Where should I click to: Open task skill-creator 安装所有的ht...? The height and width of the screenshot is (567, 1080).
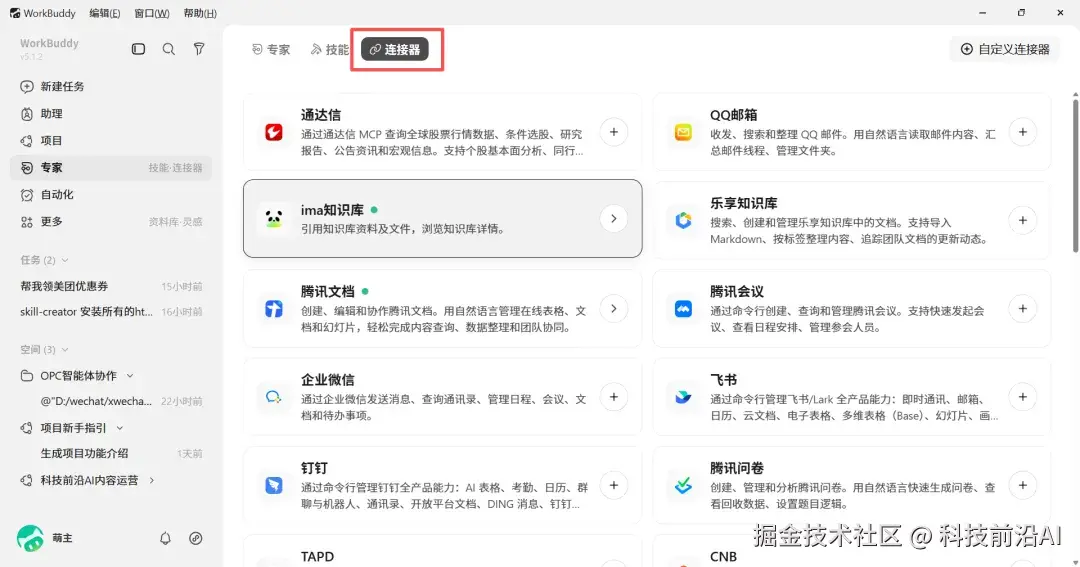(110, 312)
